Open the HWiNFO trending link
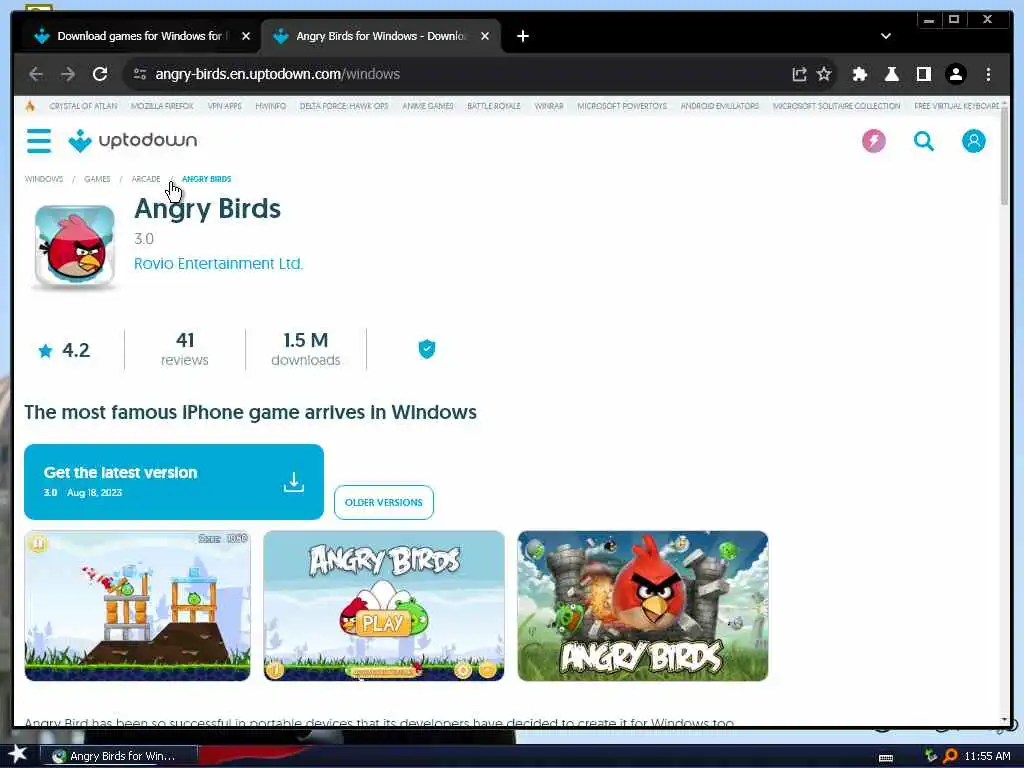The height and width of the screenshot is (768, 1024). pyautogui.click(x=270, y=106)
